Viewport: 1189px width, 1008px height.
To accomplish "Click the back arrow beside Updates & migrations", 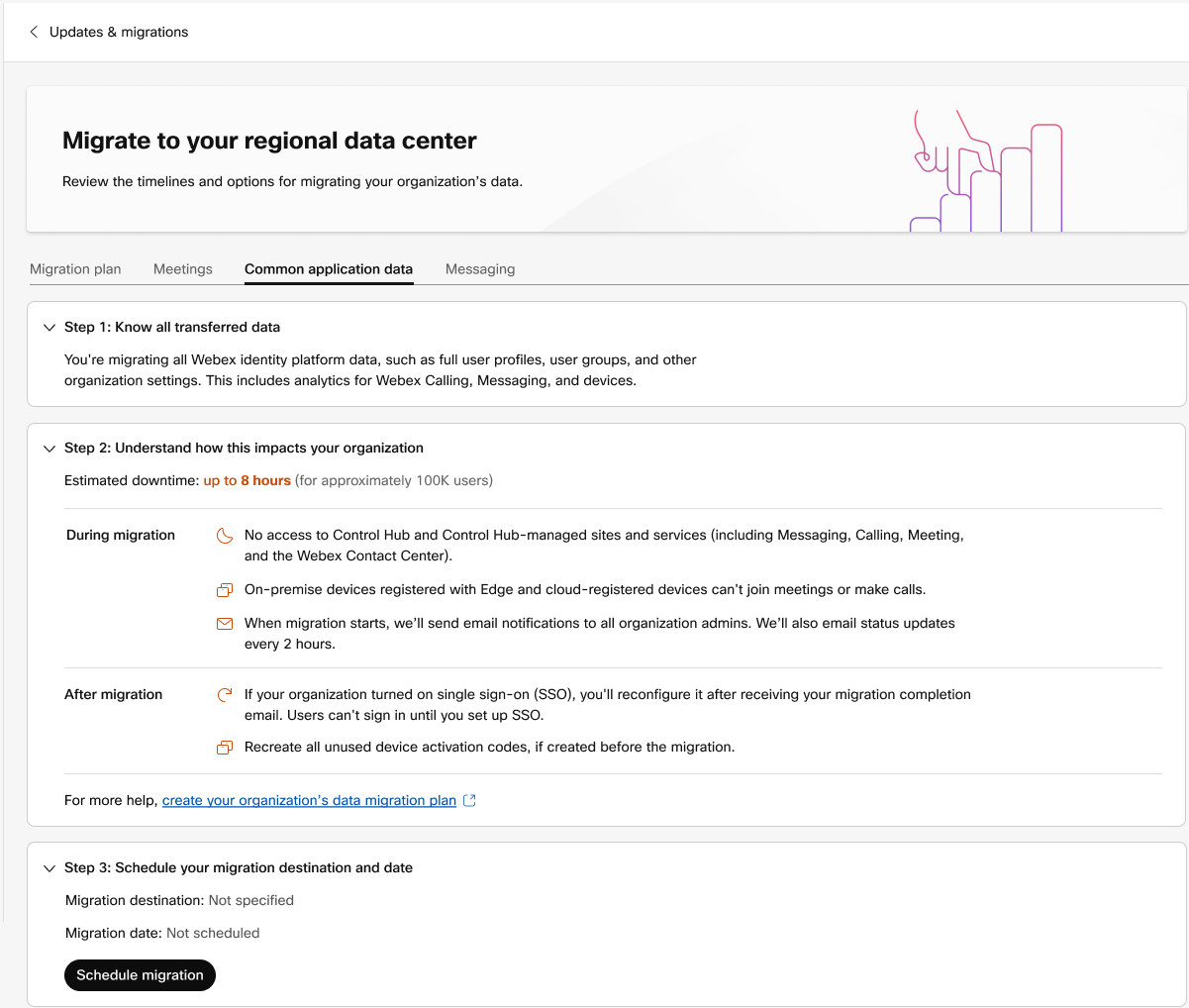I will click(34, 32).
